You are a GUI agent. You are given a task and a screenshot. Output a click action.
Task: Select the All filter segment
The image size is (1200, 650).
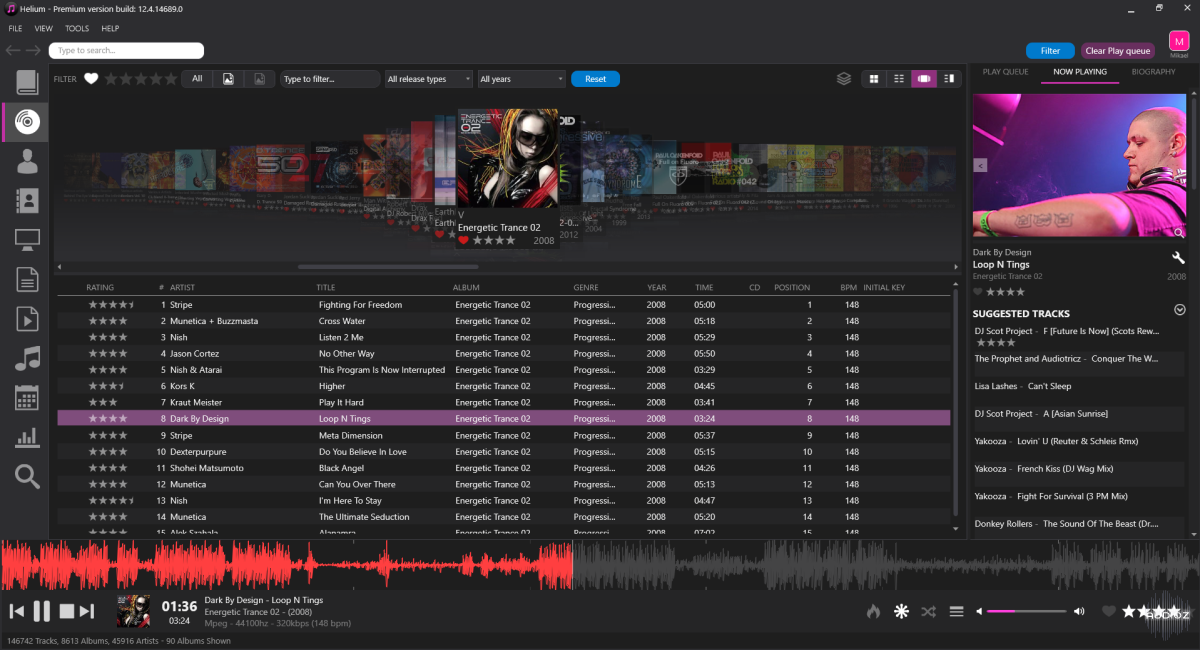click(x=197, y=79)
